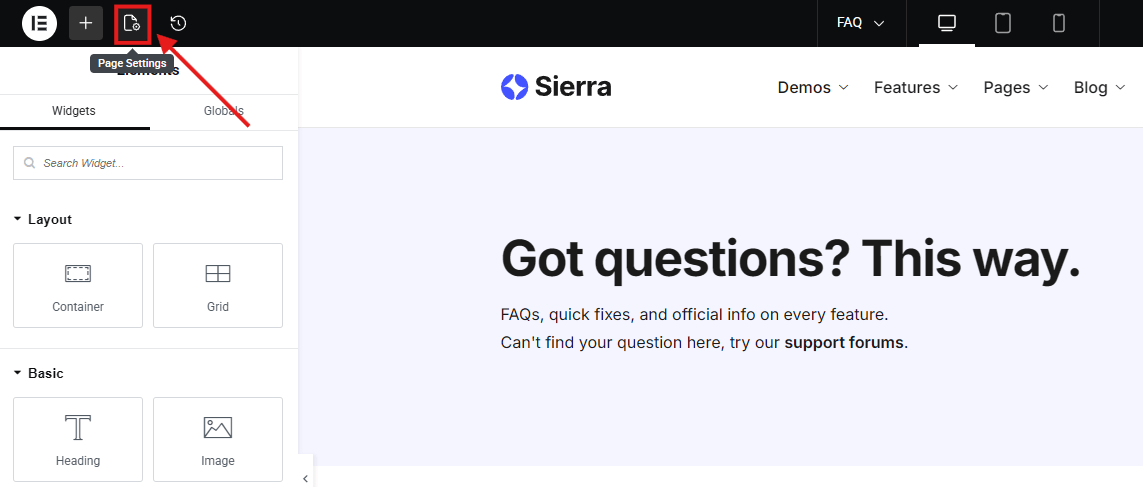Add the Container widget
This screenshot has width=1143, height=487.
78,285
